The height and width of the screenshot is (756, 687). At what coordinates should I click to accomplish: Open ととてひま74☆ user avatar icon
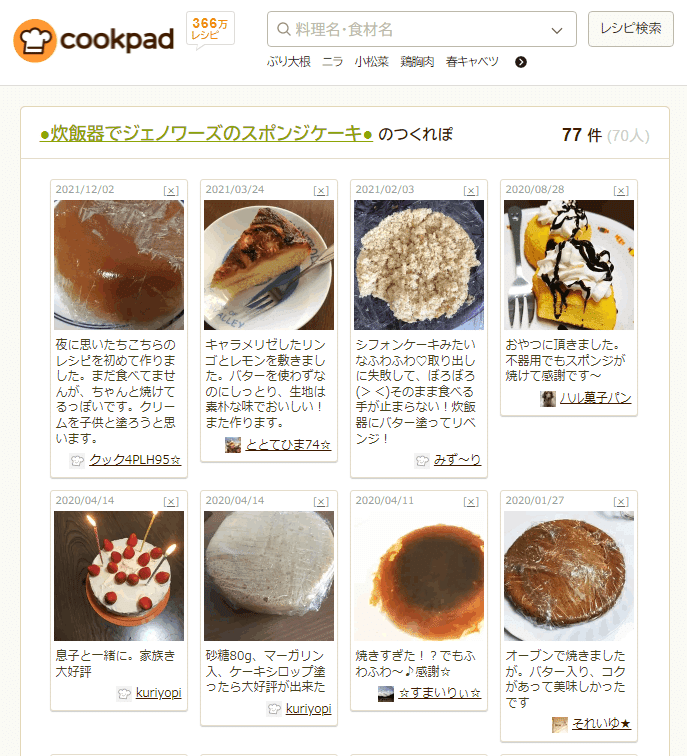233,445
